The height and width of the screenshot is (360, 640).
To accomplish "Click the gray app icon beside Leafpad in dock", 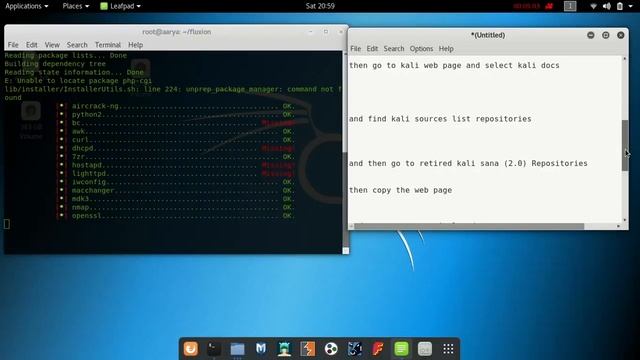I will click(425, 349).
